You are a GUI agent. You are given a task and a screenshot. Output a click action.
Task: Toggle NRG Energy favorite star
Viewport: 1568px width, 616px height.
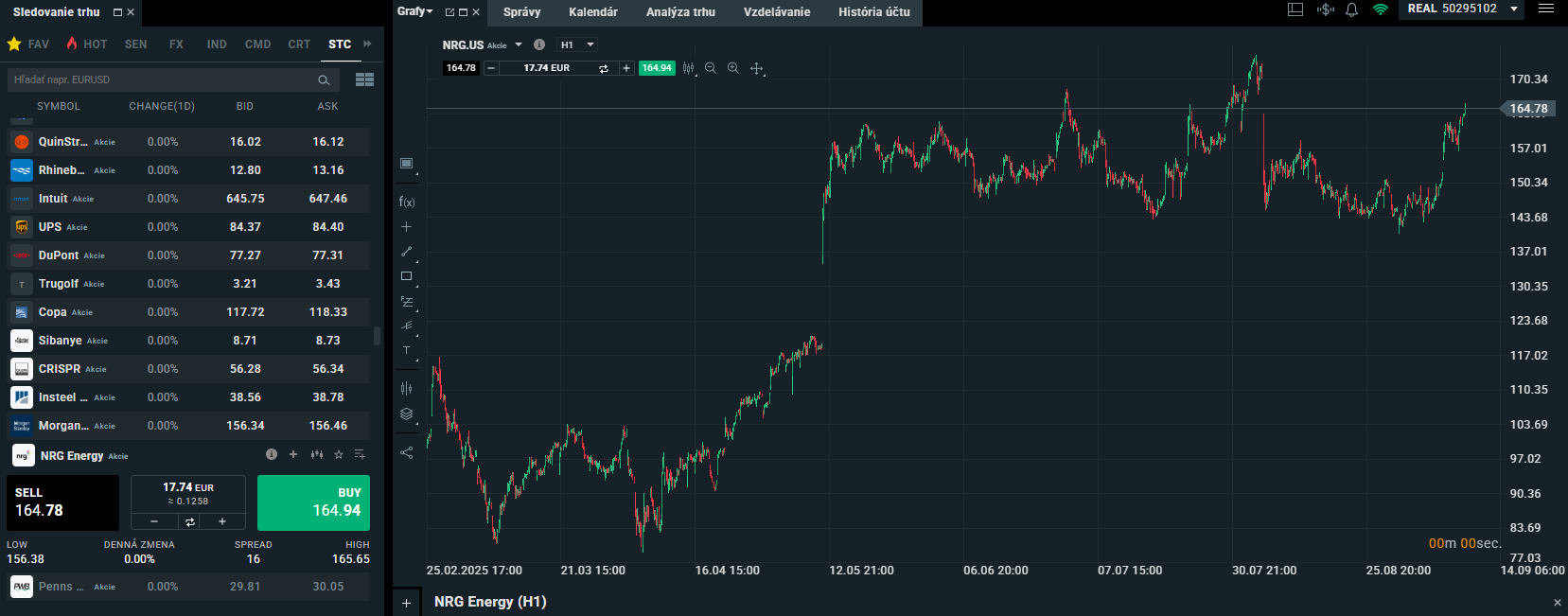pos(339,455)
